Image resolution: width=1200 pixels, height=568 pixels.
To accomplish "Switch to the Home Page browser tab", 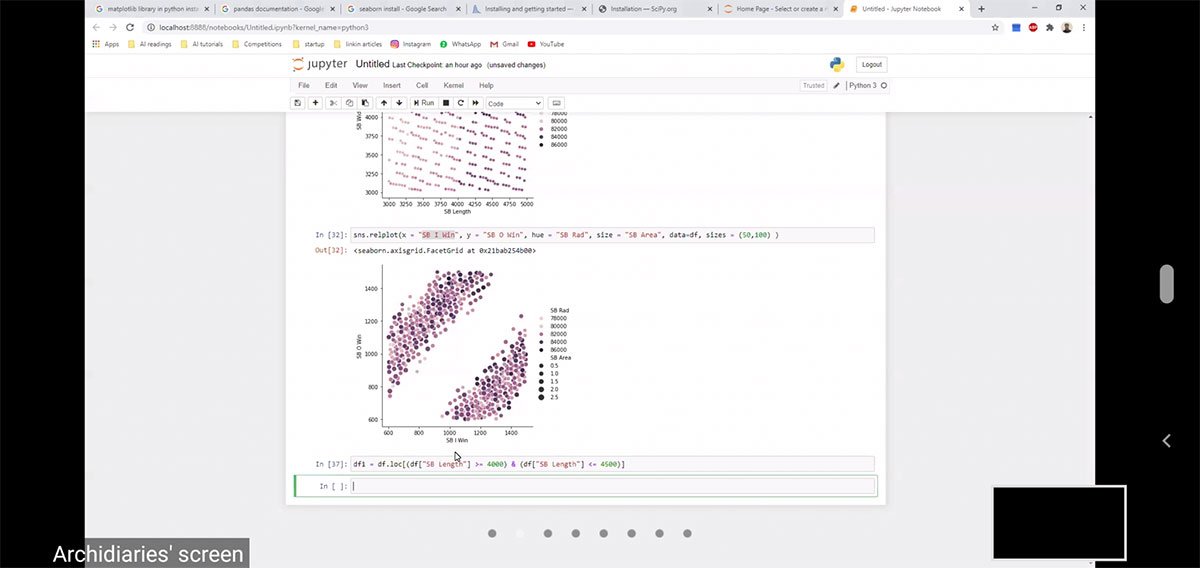I will 782,8.
